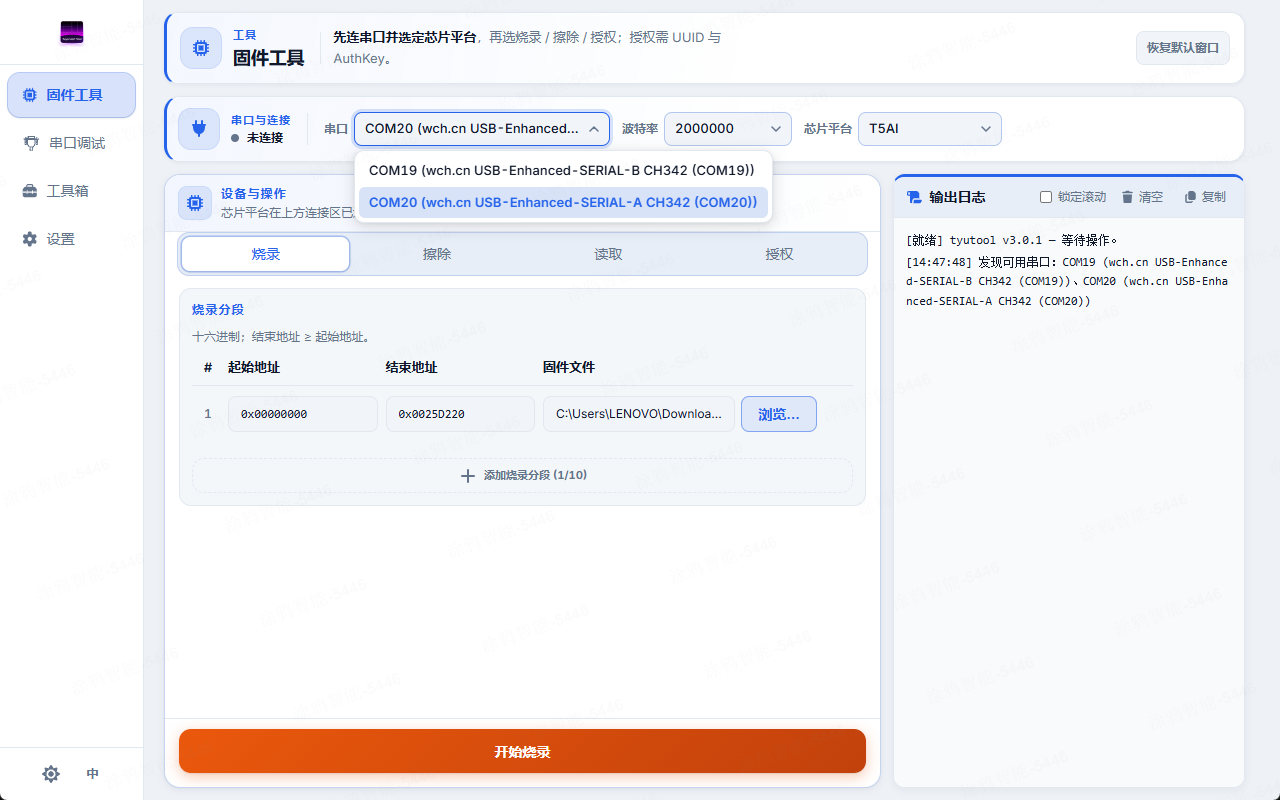Click the app logo in sidebar
Viewport: 1280px width, 800px height.
pos(71,33)
